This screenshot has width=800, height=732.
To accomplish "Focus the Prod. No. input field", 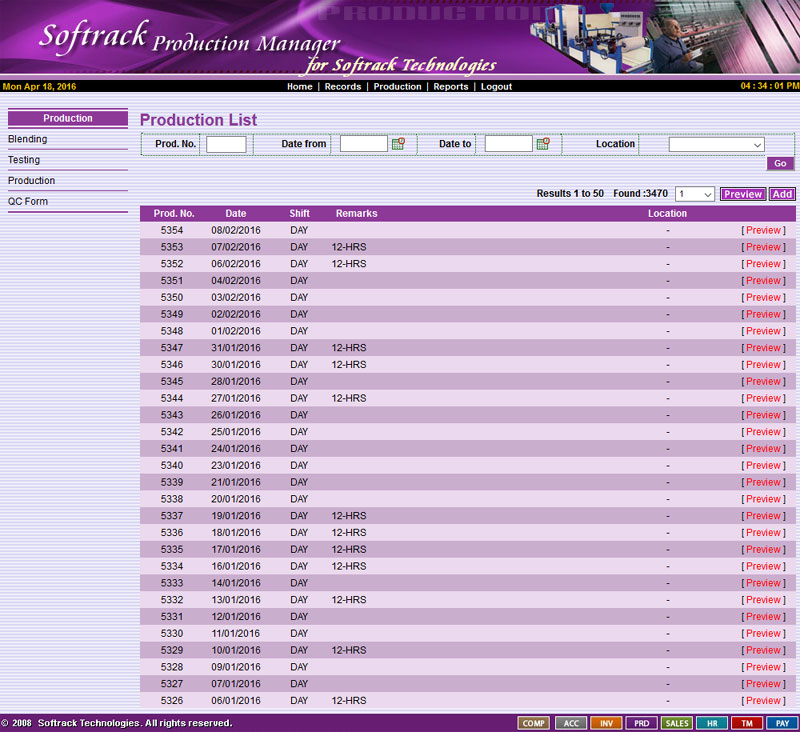I will click(x=226, y=144).
